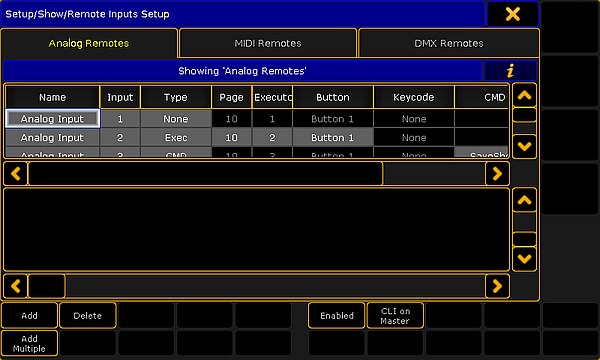Screen dimensions: 600x360
Task: Click the down arrow of the lower pane scrollbar
Action: coord(524,259)
